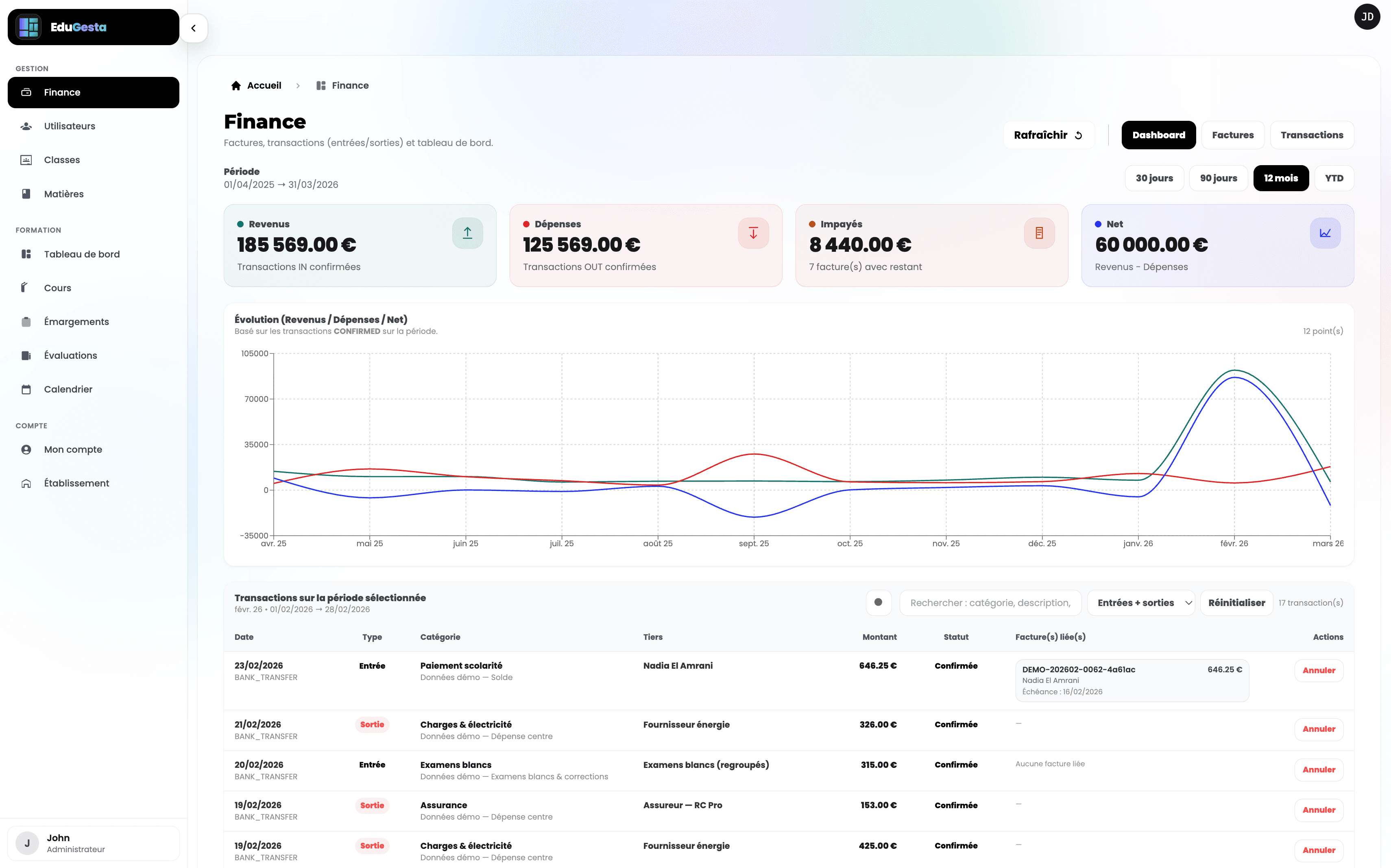Open the Évaluations section

tap(70, 355)
